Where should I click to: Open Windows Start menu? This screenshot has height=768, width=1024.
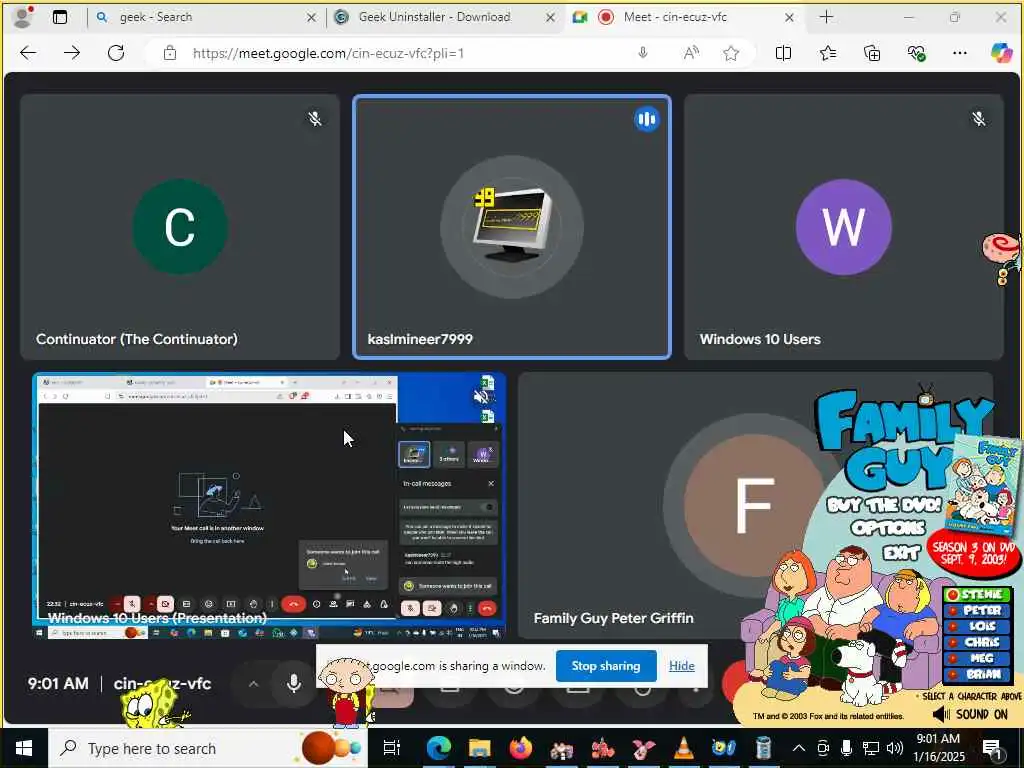24,748
